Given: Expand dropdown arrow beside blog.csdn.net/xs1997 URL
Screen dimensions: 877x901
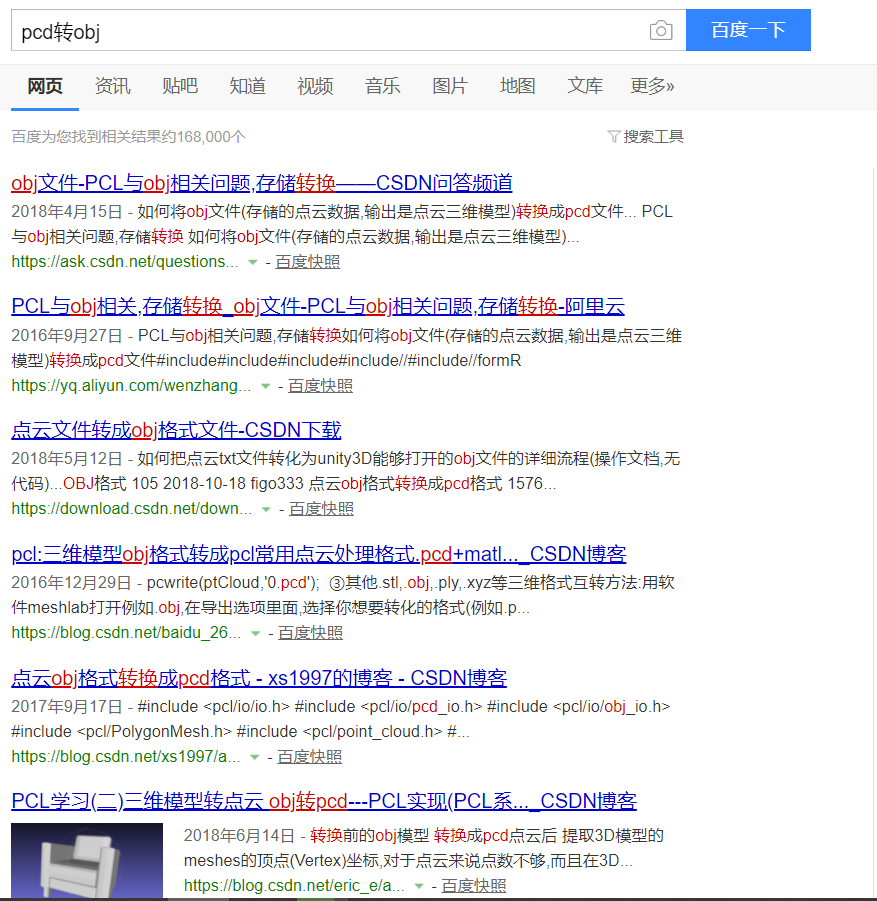Looking at the screenshot, I should (255, 757).
